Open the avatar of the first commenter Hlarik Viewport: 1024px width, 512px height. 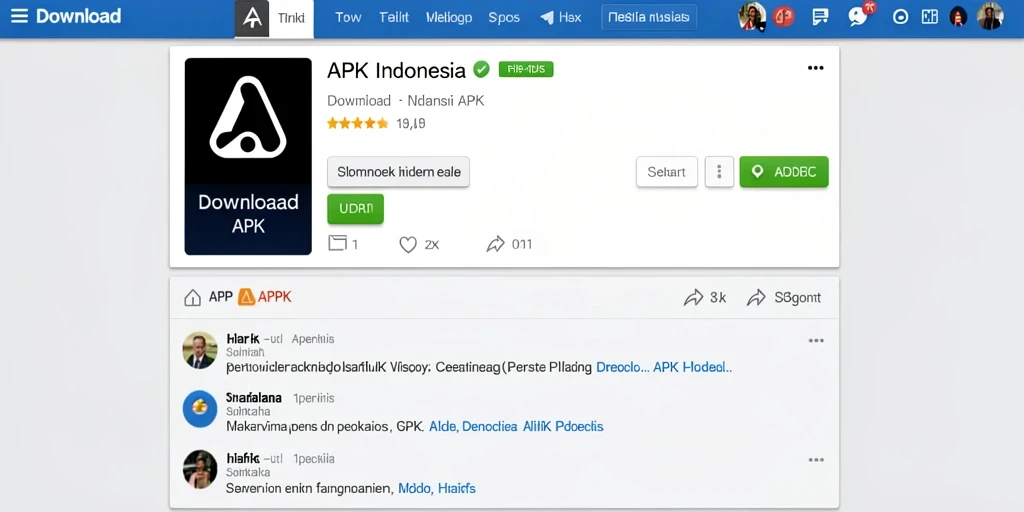[x=200, y=350]
